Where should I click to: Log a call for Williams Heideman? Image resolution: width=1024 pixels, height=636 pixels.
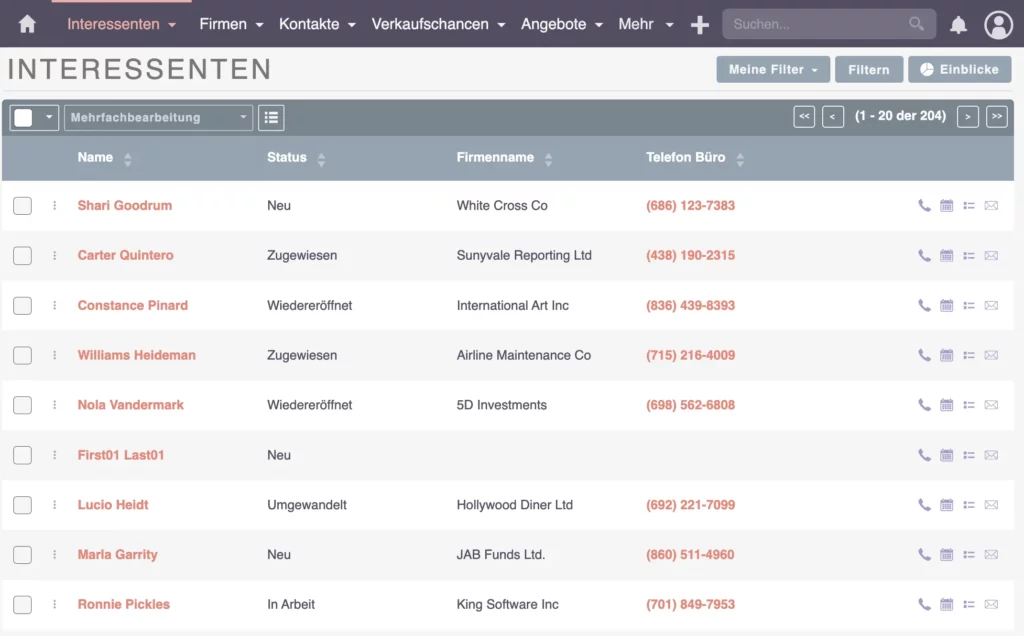924,355
